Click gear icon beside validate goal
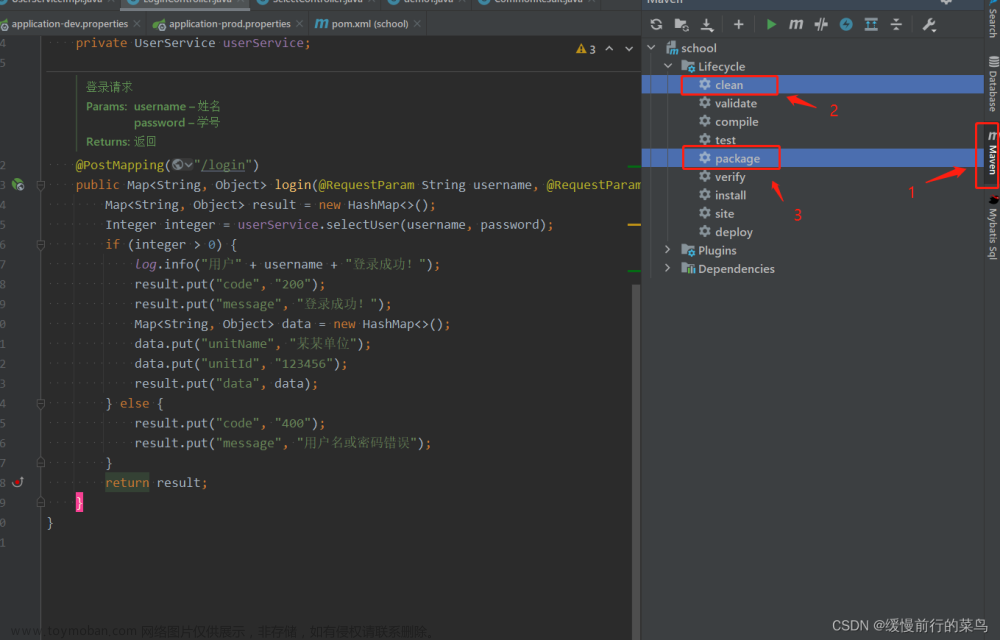The image size is (1000, 640). point(705,103)
